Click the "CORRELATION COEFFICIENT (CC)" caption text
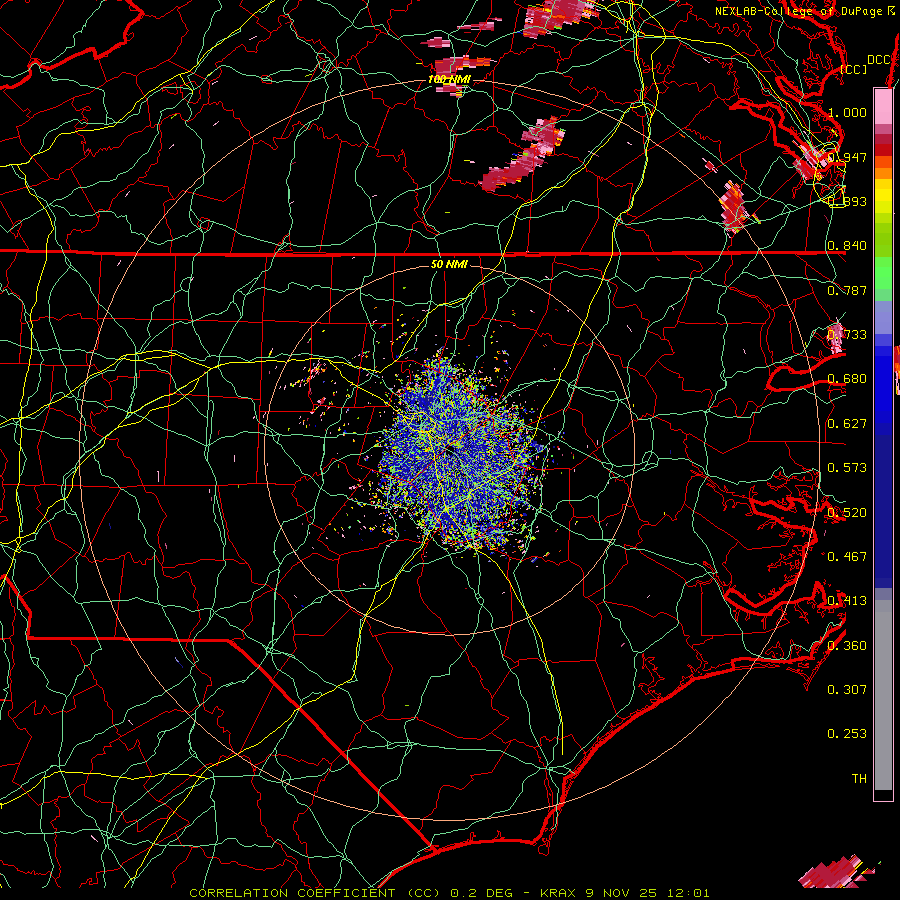The width and height of the screenshot is (900, 900). pos(315,893)
